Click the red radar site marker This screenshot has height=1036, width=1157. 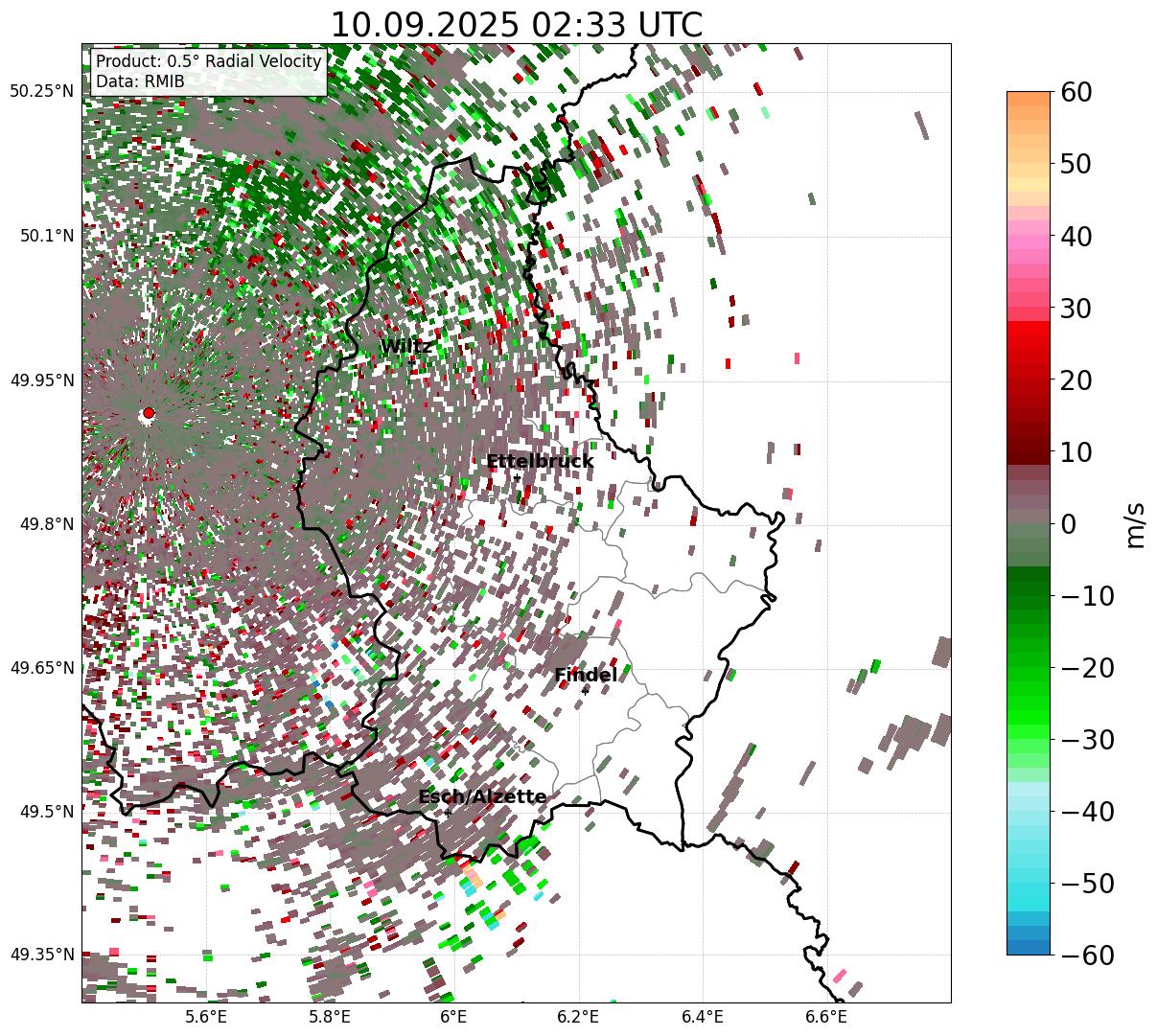pos(148,413)
